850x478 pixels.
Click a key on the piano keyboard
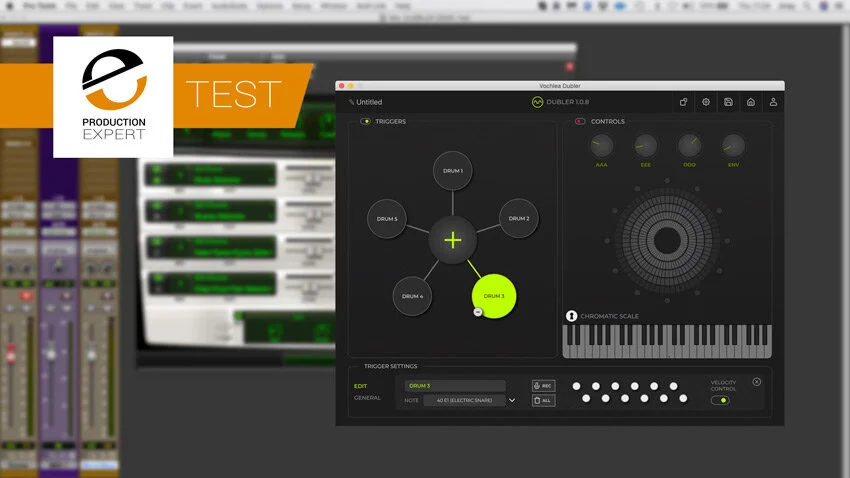(x=667, y=341)
